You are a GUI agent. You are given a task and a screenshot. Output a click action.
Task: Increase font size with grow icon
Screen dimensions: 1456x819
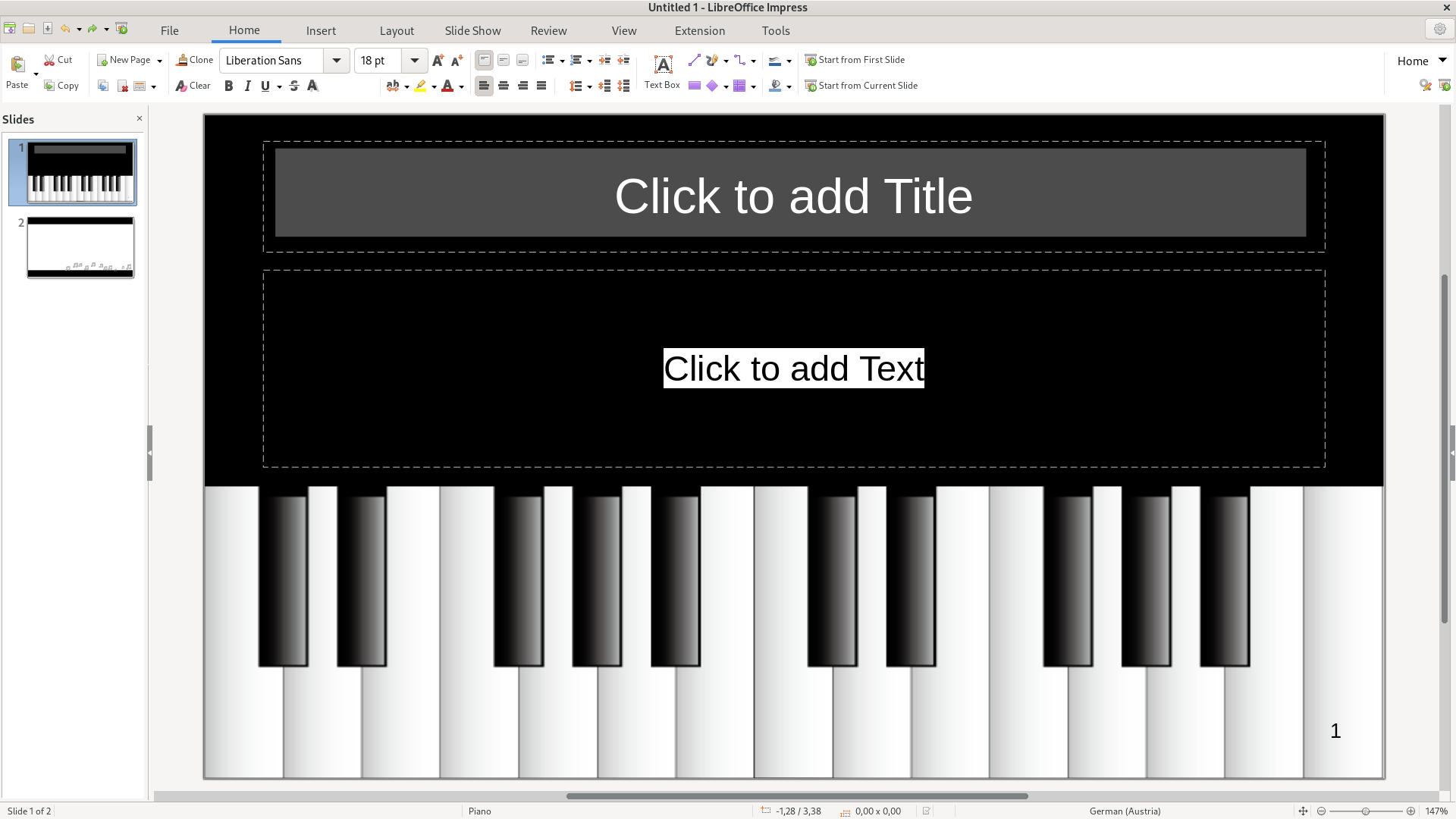click(438, 61)
